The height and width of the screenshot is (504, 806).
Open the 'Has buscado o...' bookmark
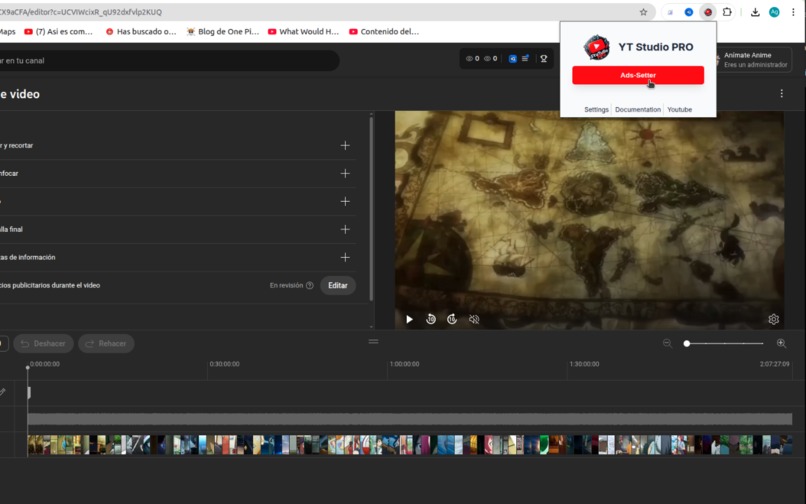140,31
